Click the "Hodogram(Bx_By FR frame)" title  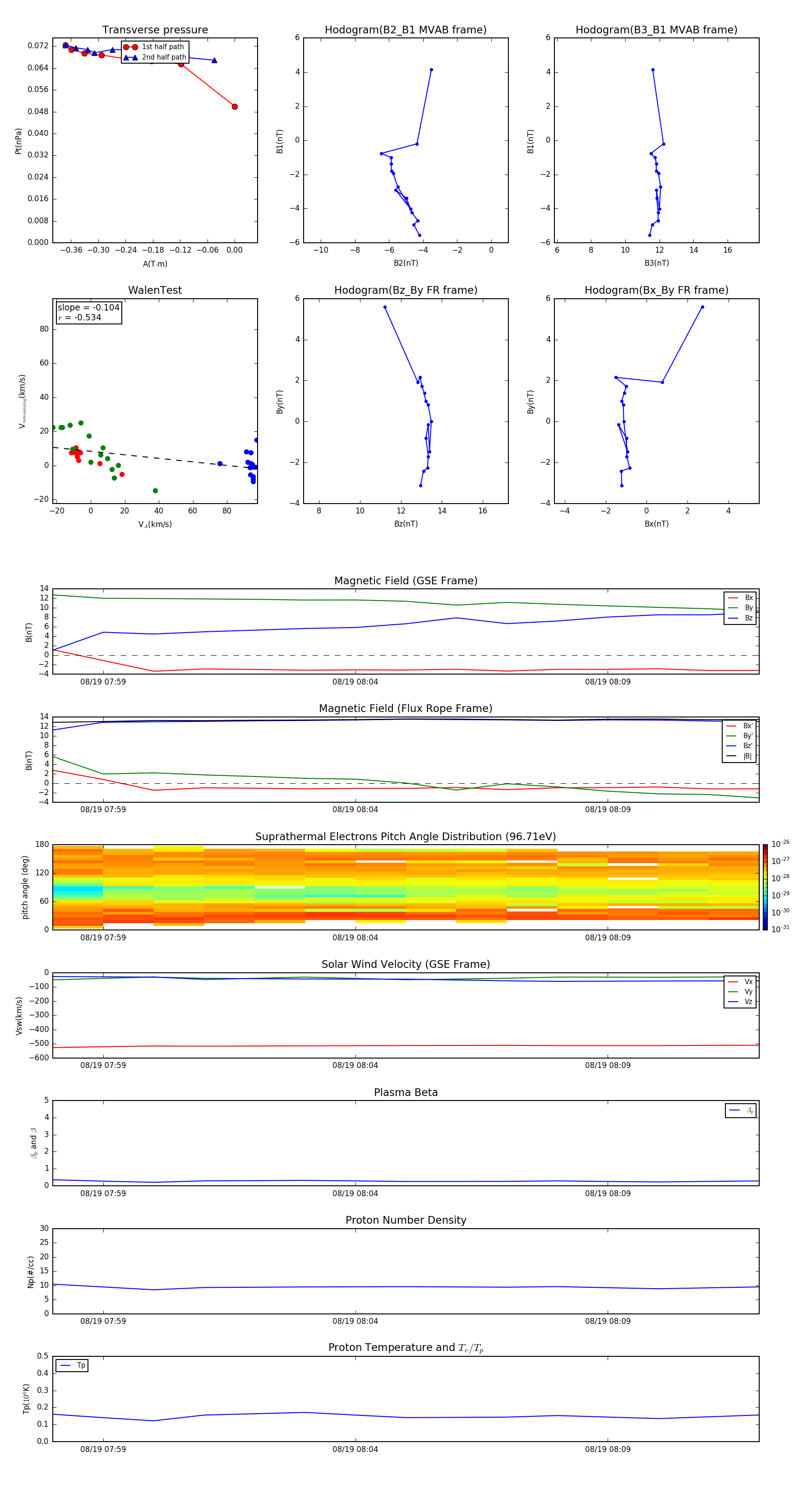[x=656, y=290]
